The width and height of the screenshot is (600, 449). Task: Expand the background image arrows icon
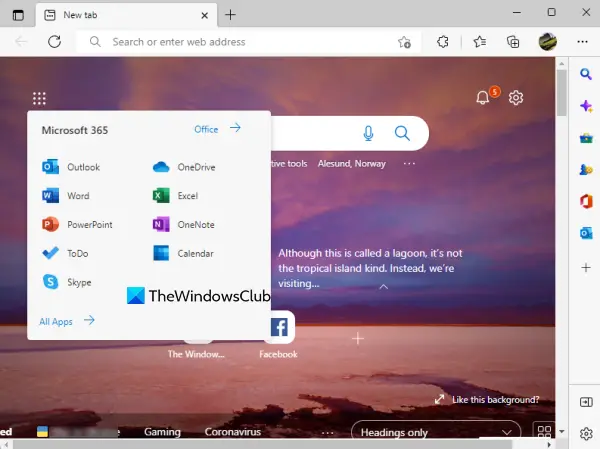pyautogui.click(x=439, y=399)
